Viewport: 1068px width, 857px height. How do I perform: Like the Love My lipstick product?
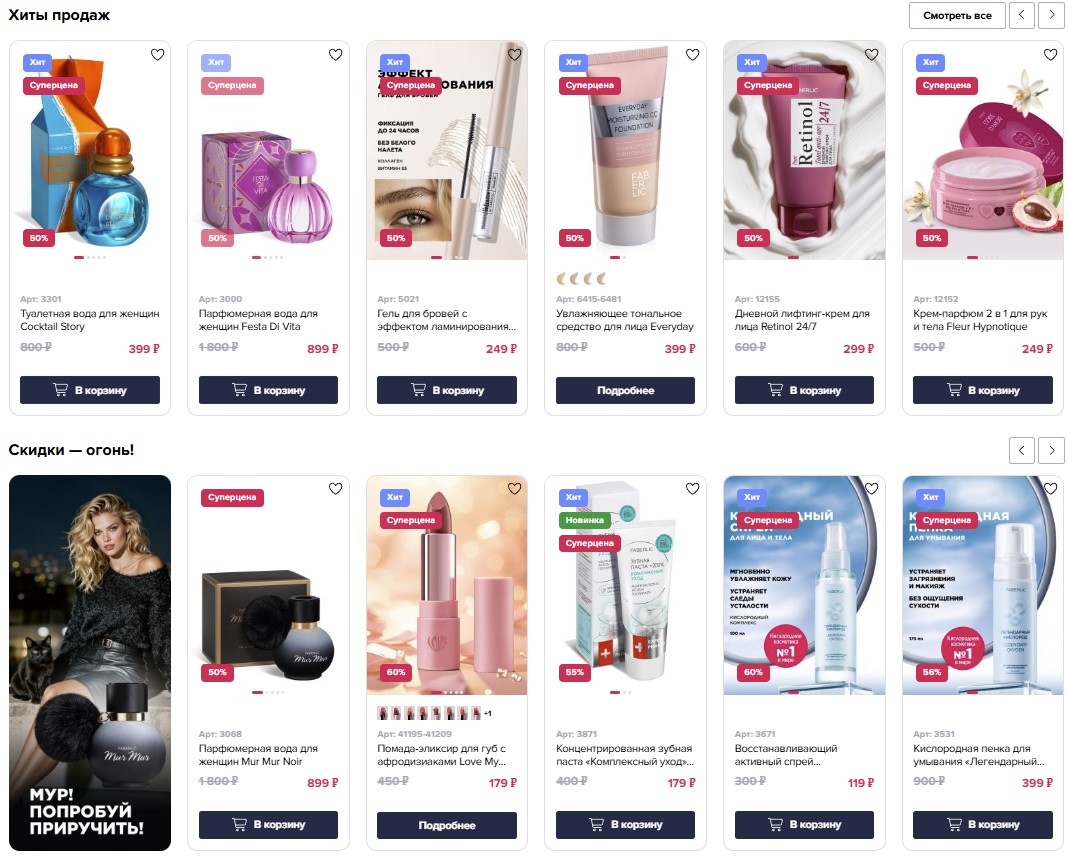point(514,488)
